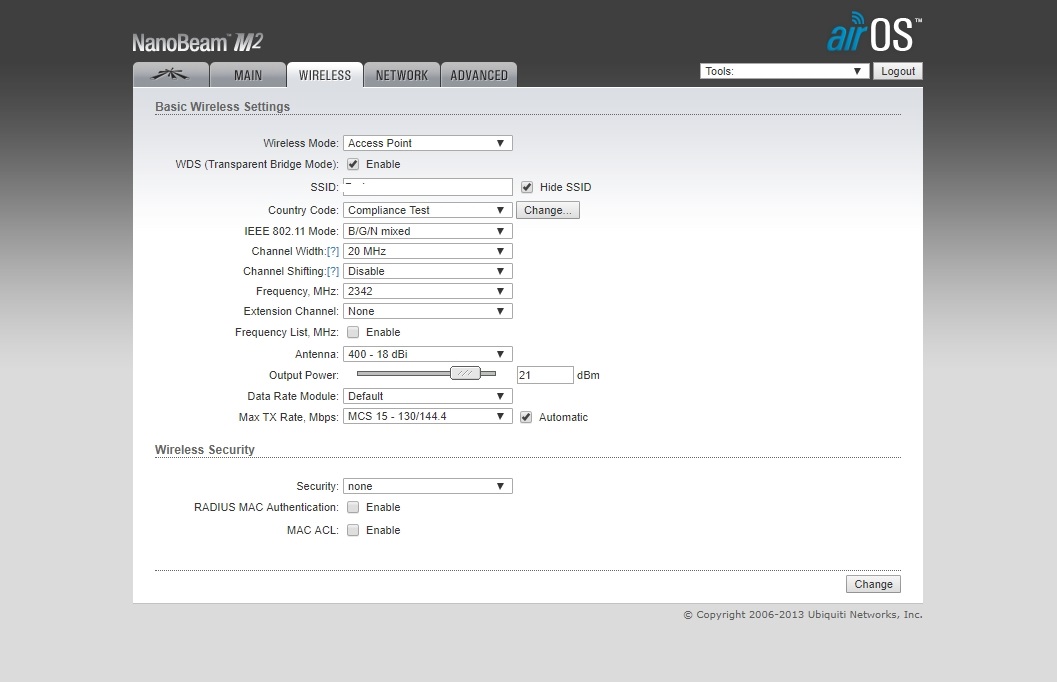
Task: Open the Wireless Mode dropdown
Action: pyautogui.click(x=427, y=143)
